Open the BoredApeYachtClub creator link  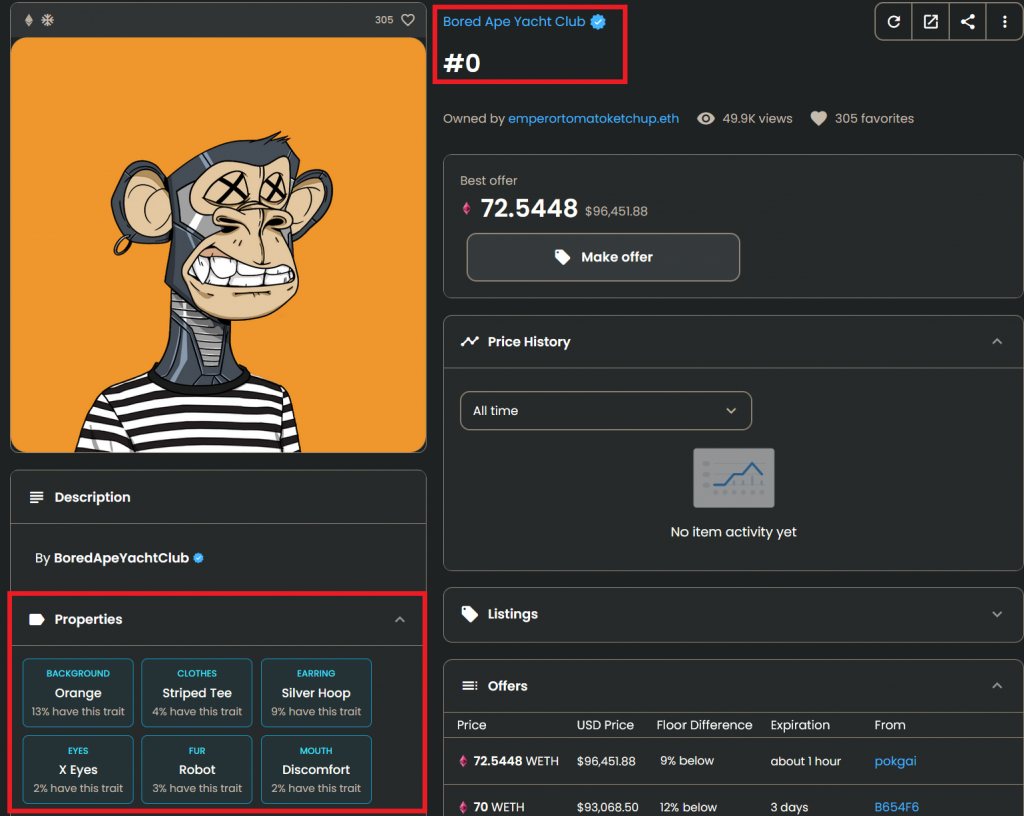pyautogui.click(x=121, y=558)
